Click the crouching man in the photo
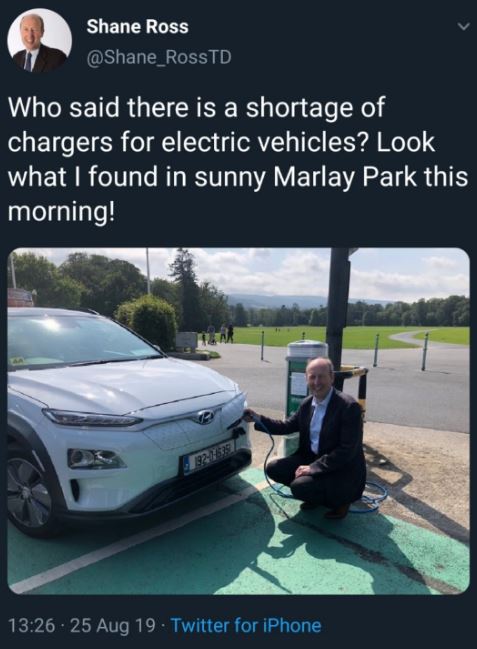Image resolution: width=477 pixels, height=649 pixels. (x=316, y=436)
